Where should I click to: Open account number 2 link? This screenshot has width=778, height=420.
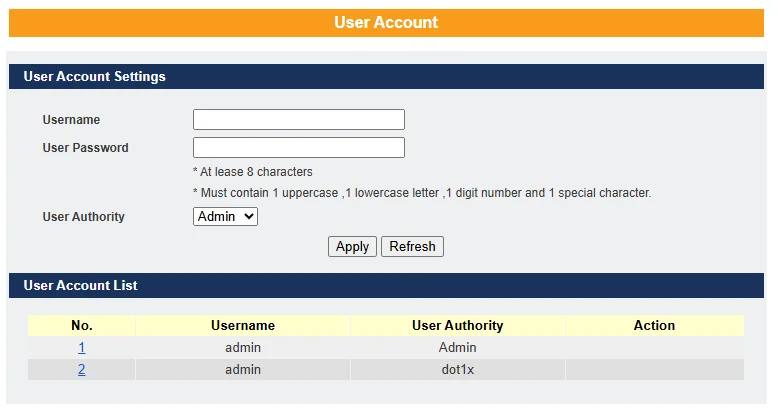coord(81,369)
